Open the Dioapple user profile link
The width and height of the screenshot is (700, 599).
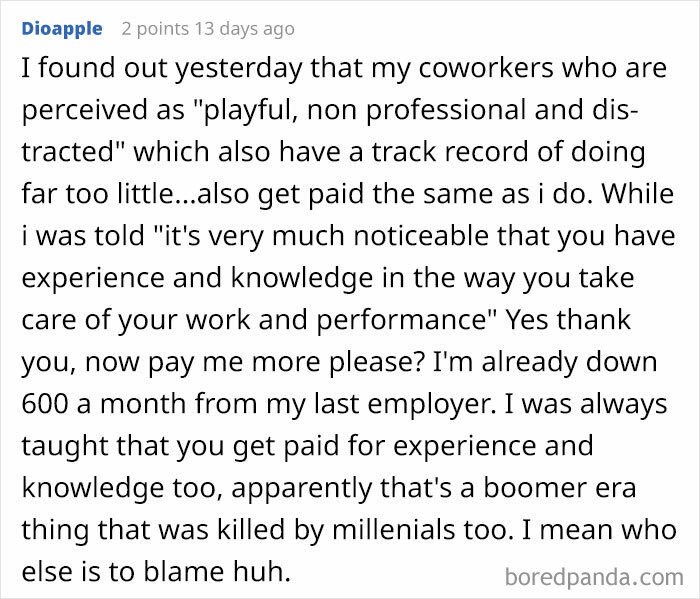61,28
